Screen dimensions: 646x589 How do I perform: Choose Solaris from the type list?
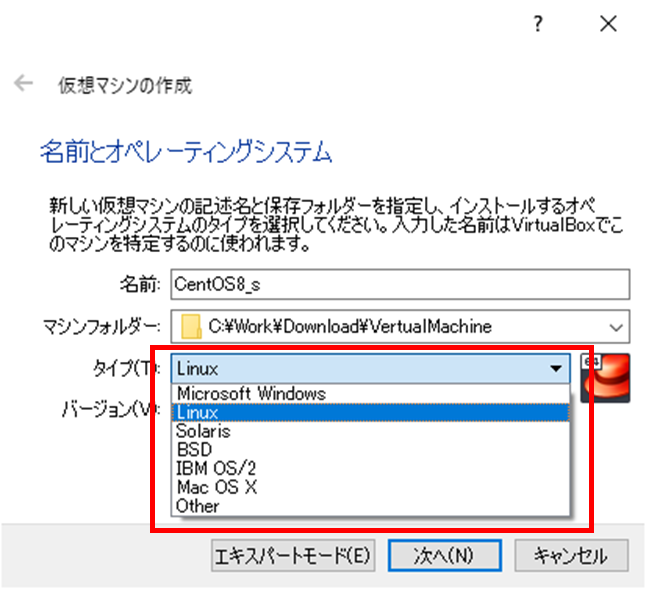click(x=370, y=431)
